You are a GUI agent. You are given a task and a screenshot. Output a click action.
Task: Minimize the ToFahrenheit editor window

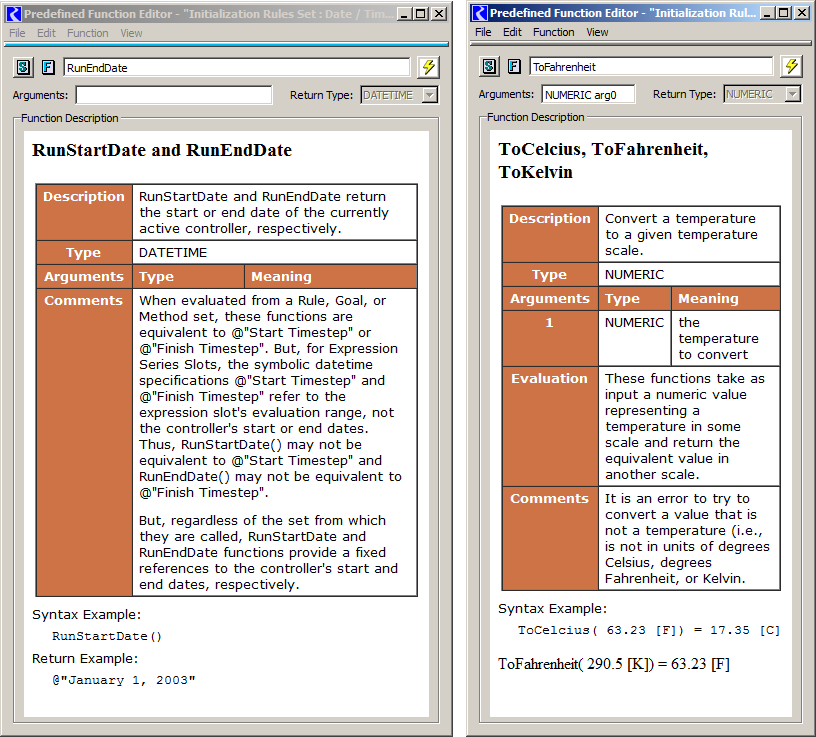(767, 13)
